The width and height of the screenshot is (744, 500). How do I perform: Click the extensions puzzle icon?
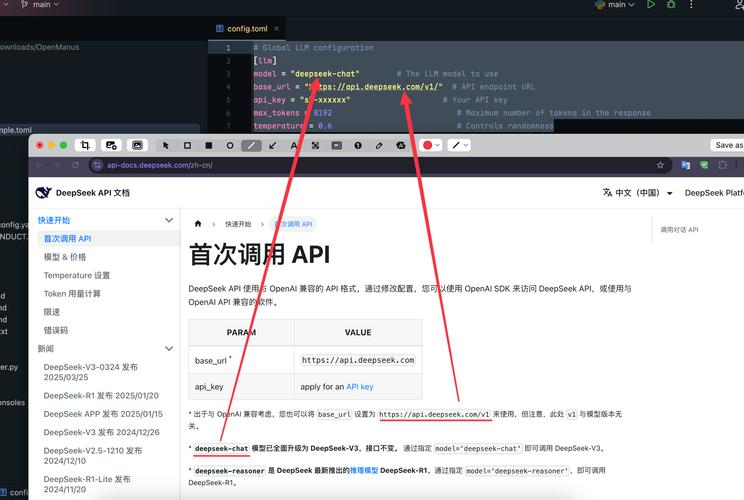point(723,165)
